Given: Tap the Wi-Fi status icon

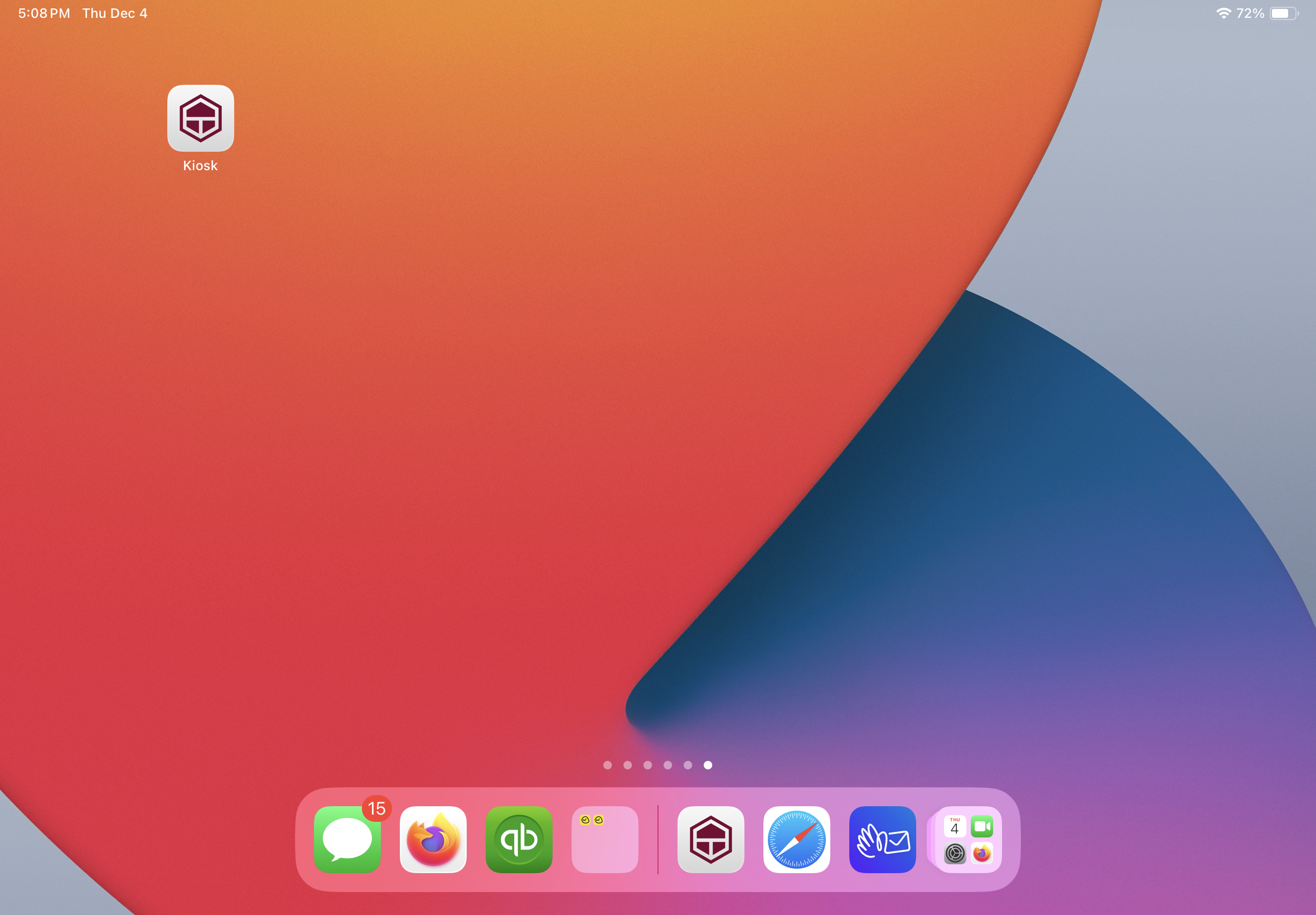Looking at the screenshot, I should click(x=1223, y=13).
